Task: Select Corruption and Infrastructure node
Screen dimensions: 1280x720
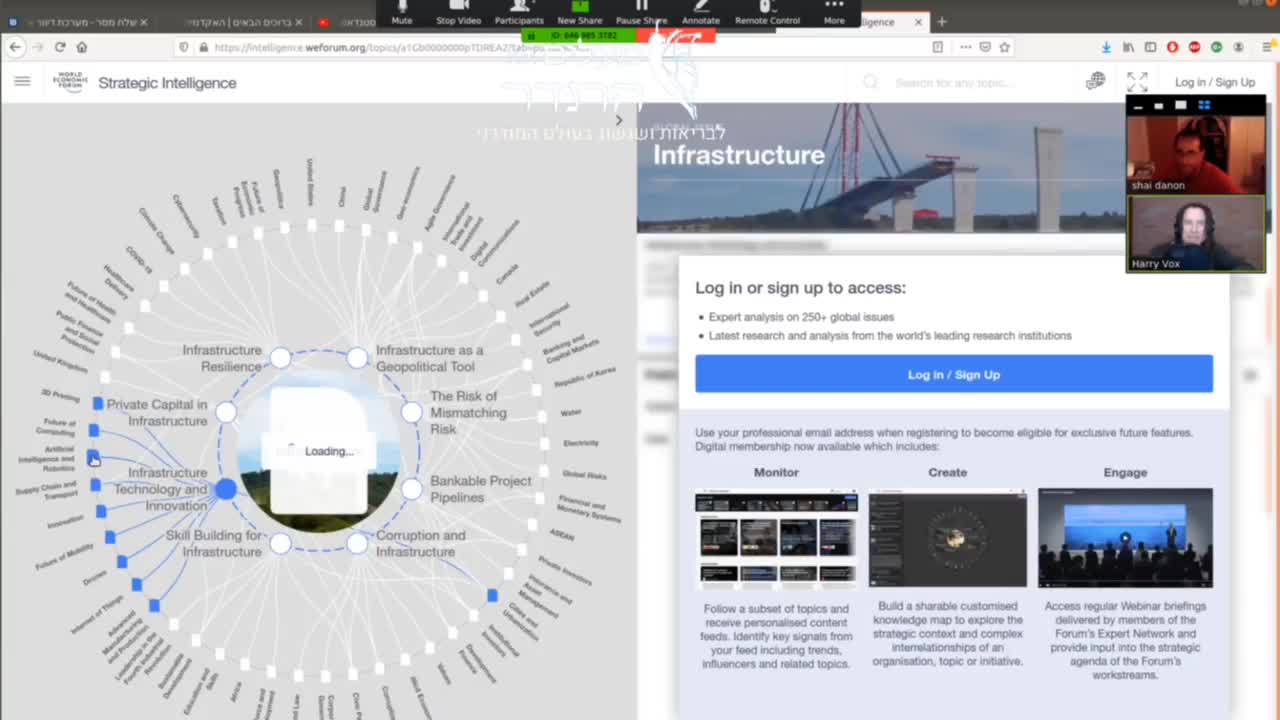Action: (x=357, y=543)
